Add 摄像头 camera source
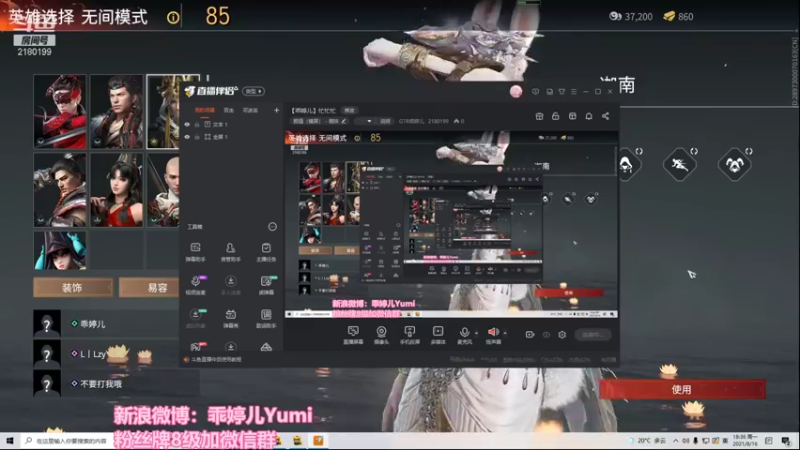This screenshot has height=450, width=800. coord(381,335)
